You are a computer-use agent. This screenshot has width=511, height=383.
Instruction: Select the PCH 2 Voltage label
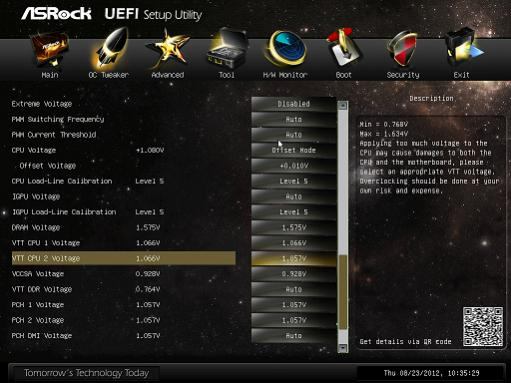coord(38,320)
